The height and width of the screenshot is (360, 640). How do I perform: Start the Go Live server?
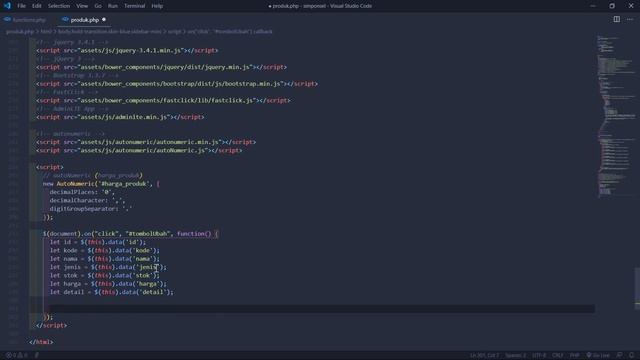(x=598, y=355)
